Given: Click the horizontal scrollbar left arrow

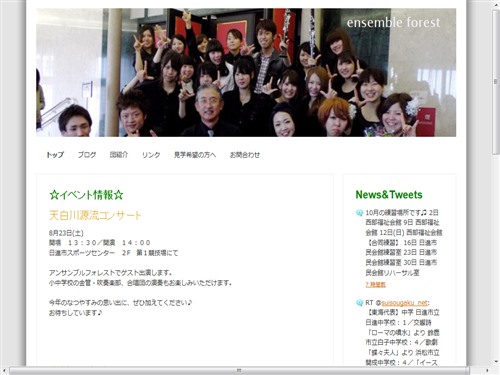Looking at the screenshot, I should pos(4,370).
